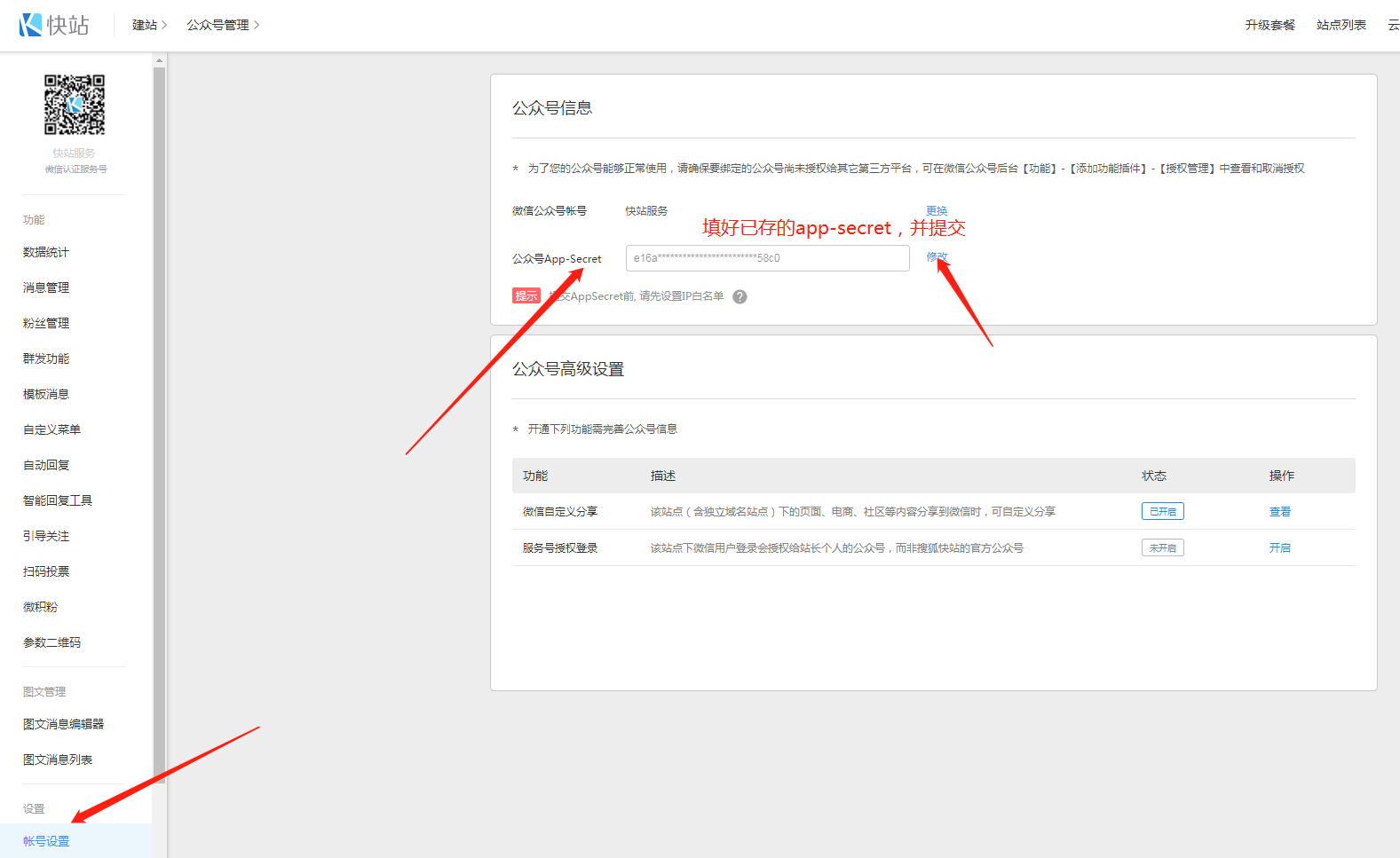
Task: Click the 未开启 status badge
Action: pyautogui.click(x=1162, y=548)
